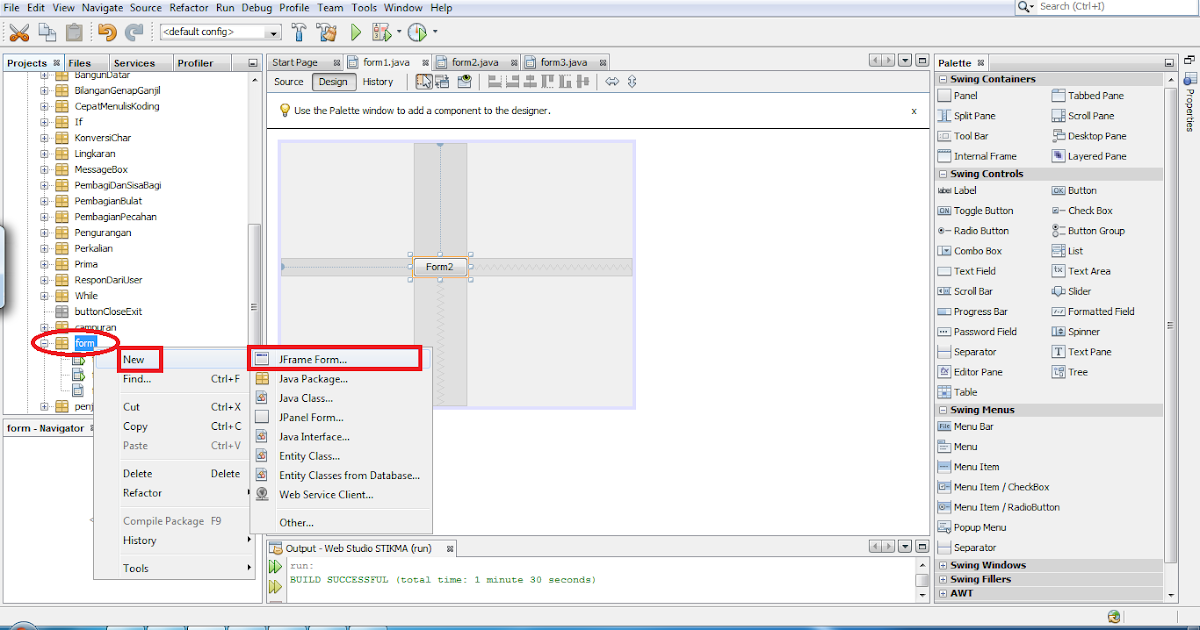This screenshot has height=630, width=1200.
Task: Expand the AWT palette category
Action: (941, 593)
